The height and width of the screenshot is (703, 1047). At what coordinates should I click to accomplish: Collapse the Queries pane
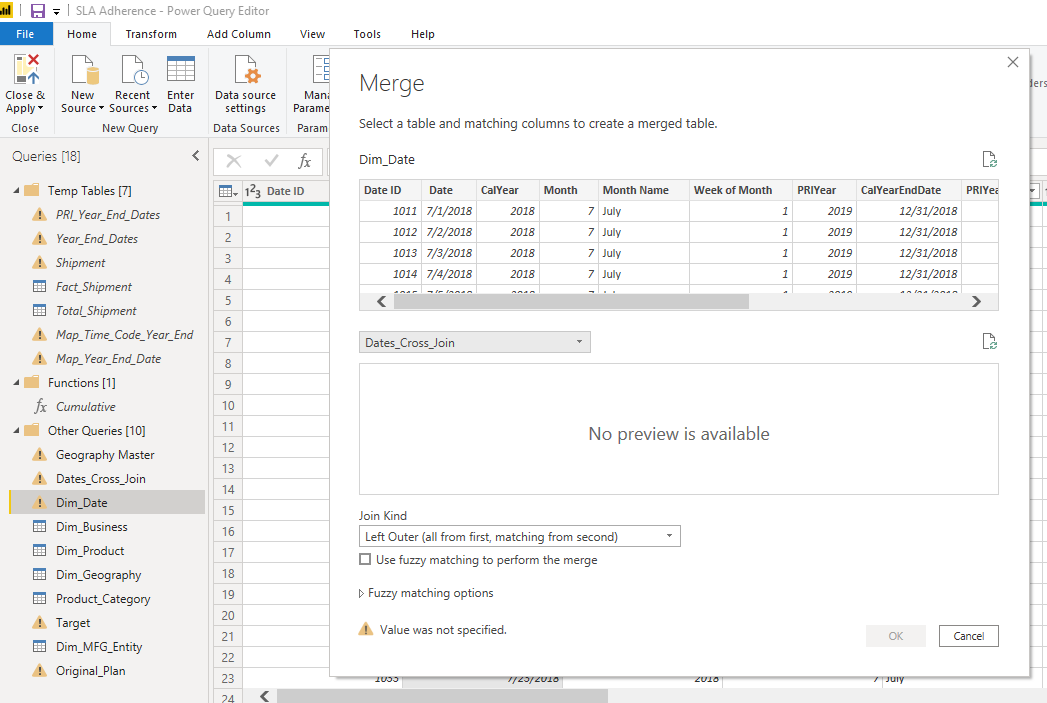pyautogui.click(x=196, y=156)
